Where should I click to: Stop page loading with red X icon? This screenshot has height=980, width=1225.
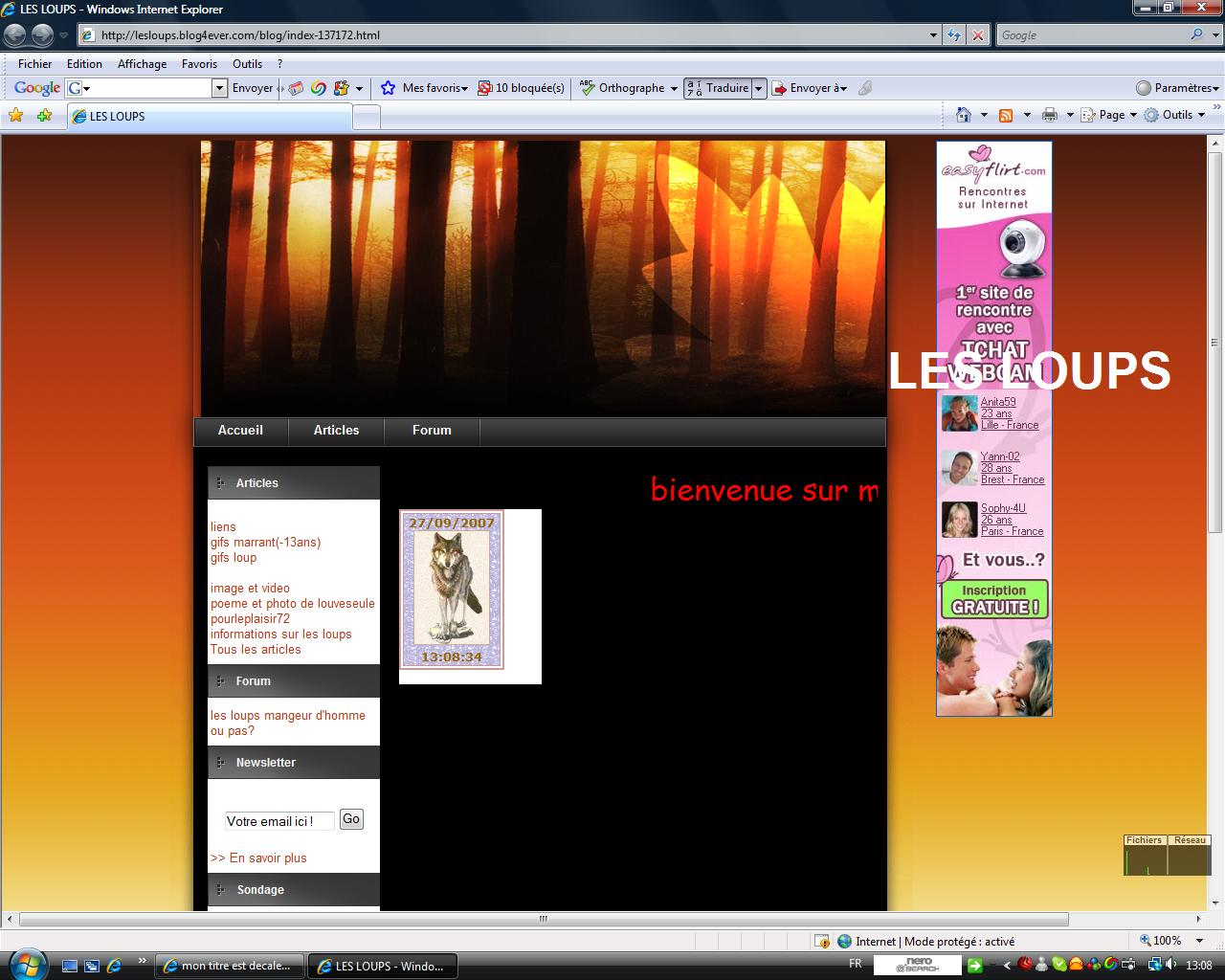pos(977,35)
